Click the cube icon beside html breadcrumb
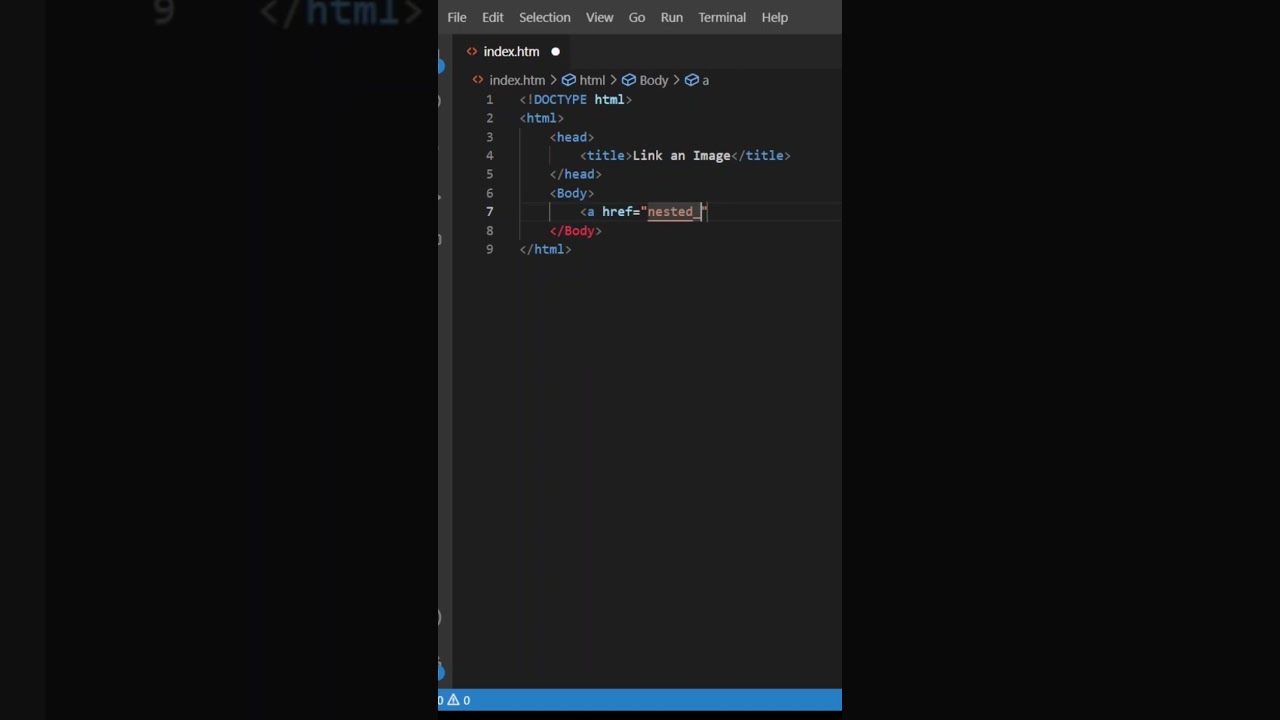This screenshot has height=720, width=1280. click(x=569, y=80)
